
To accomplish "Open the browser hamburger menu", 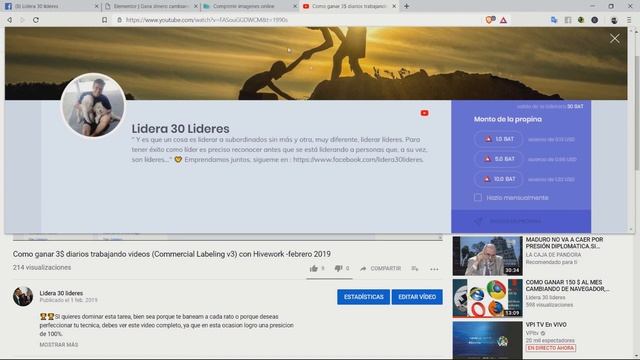I will pos(629,20).
